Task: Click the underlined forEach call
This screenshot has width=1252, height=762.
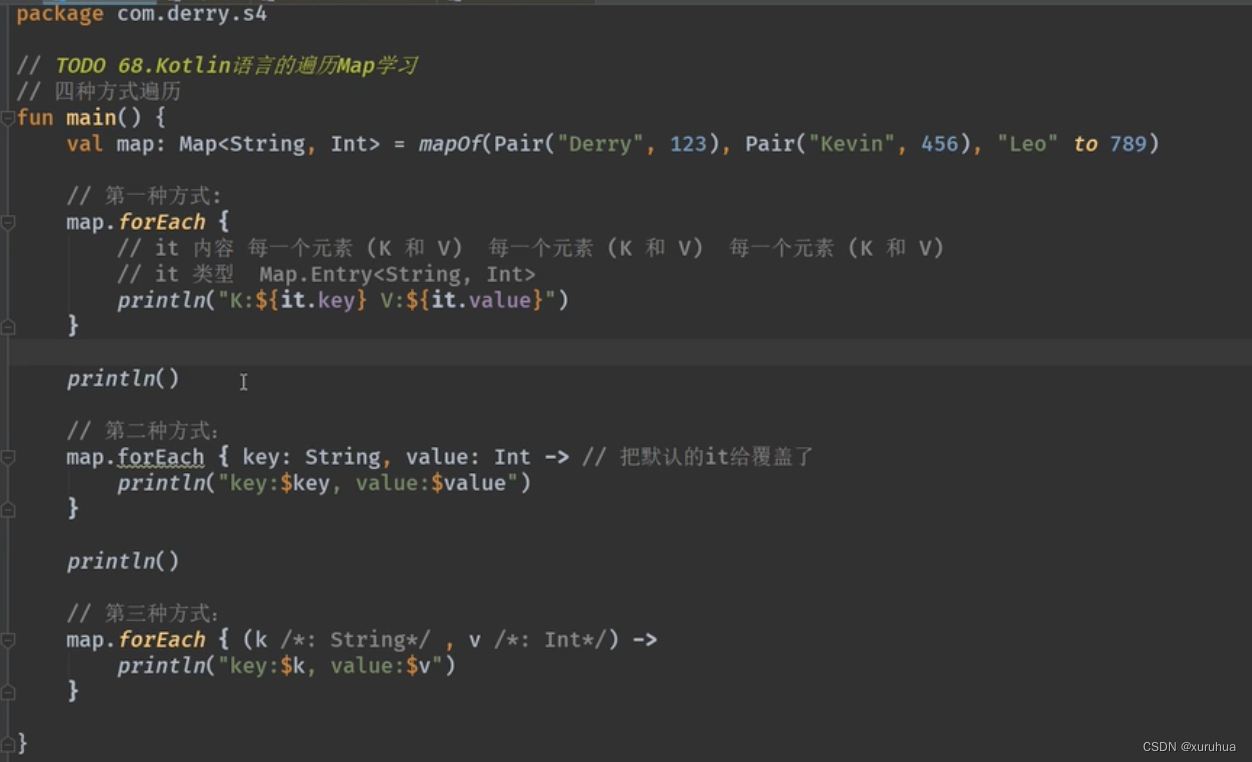Action: tap(161, 457)
